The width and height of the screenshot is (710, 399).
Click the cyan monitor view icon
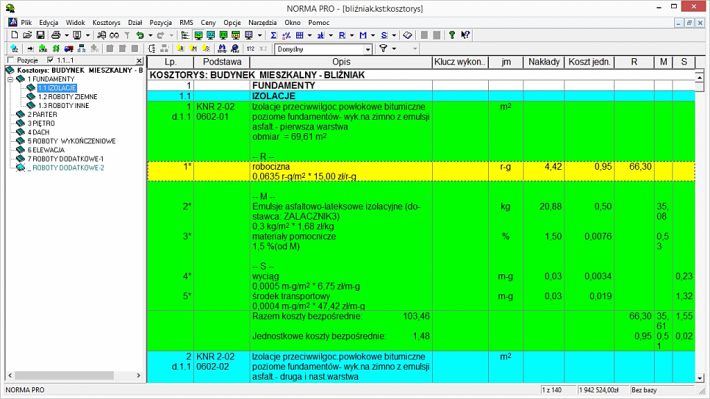pyautogui.click(x=211, y=35)
